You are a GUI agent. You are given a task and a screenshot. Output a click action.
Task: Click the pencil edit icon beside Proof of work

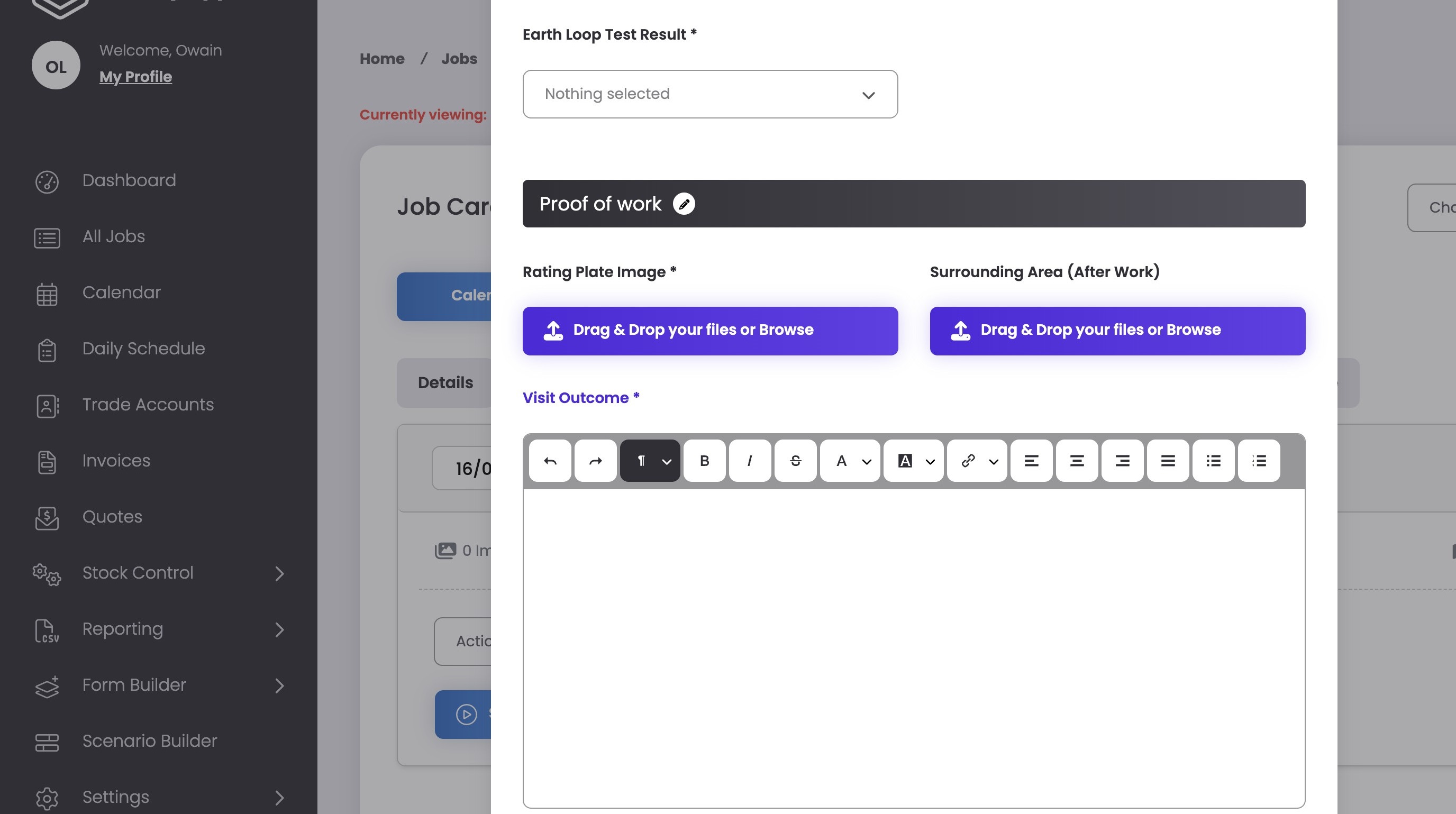click(684, 204)
